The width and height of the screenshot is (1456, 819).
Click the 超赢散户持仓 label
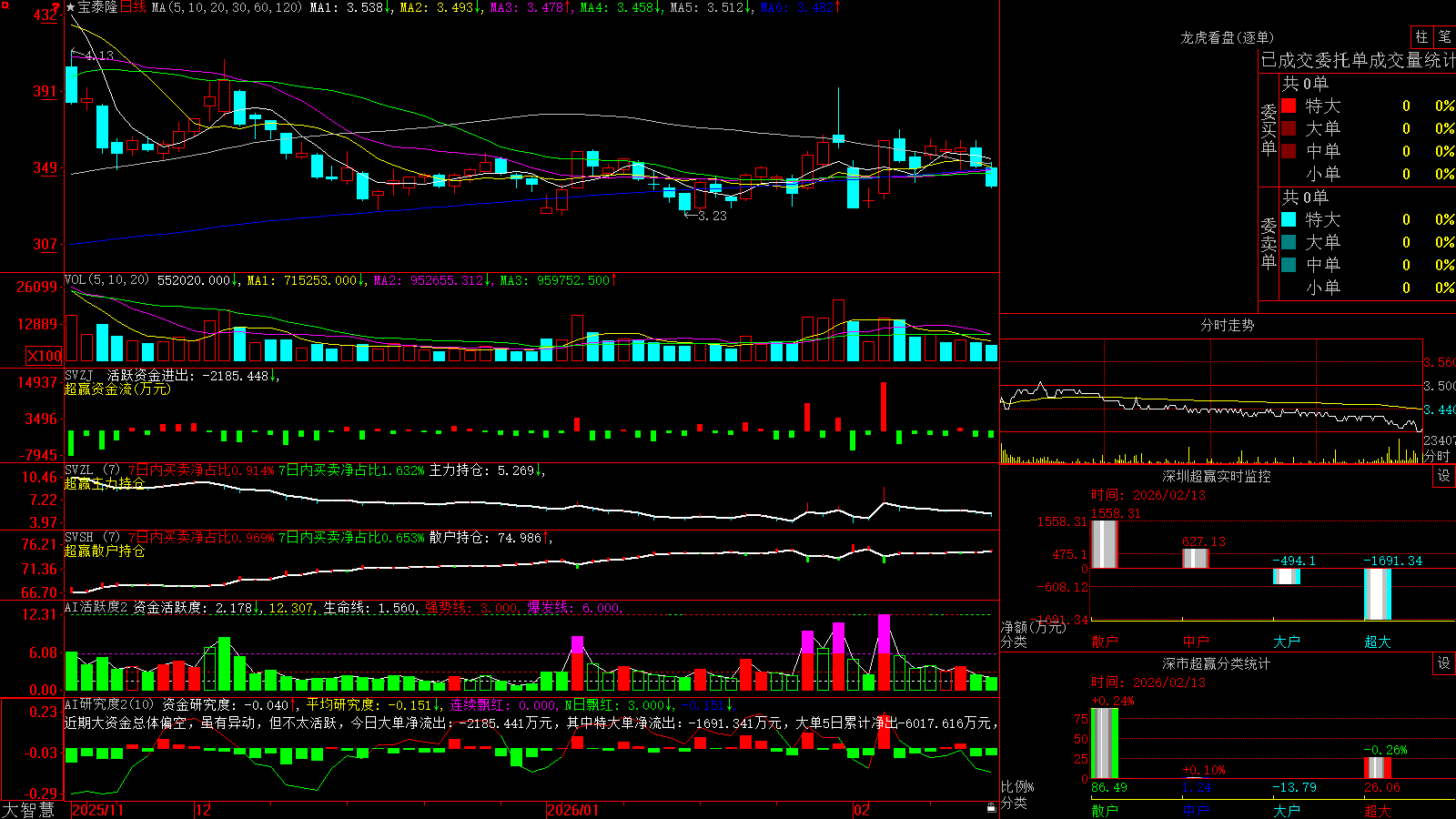[105, 551]
